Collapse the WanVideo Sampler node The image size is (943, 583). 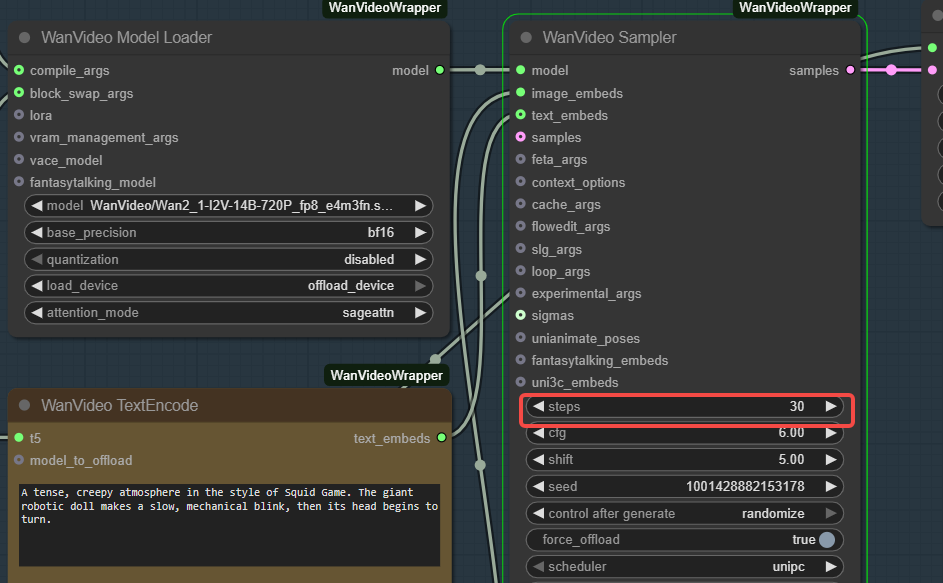526,37
